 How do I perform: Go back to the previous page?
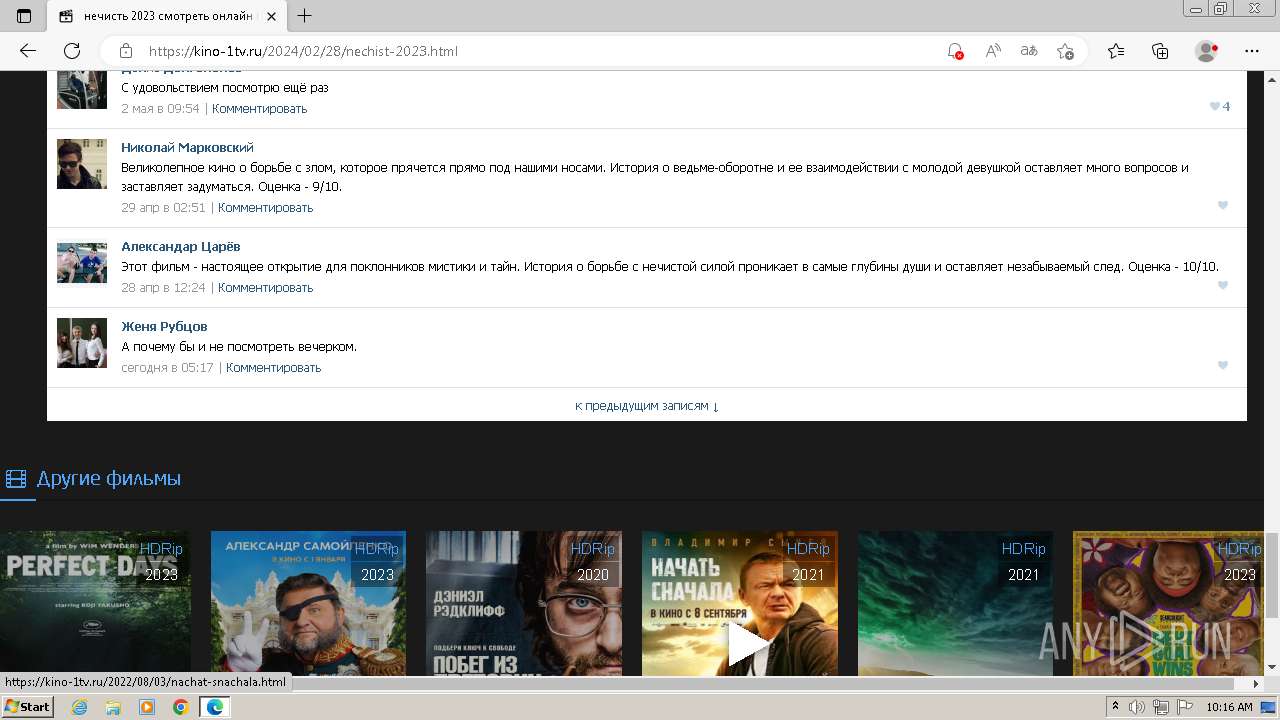28,51
